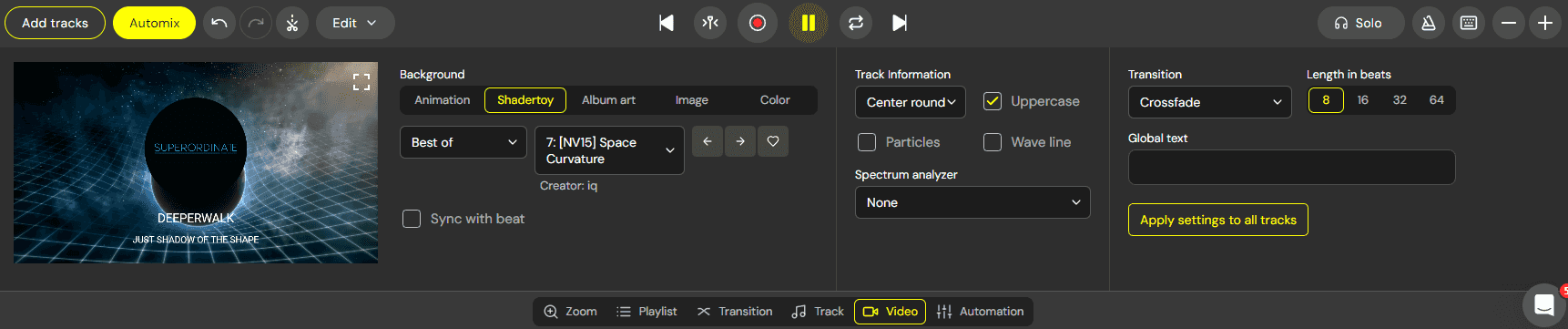Click the Add tracks button
The height and width of the screenshot is (329, 1568).
click(x=55, y=23)
